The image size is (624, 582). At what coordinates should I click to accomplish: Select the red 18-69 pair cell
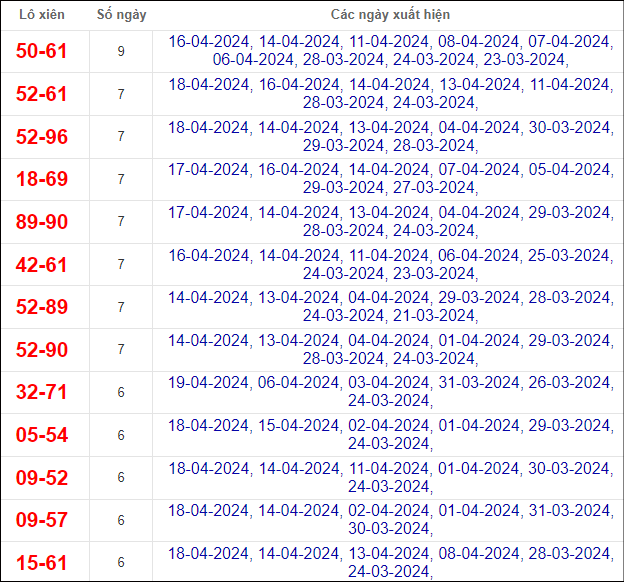(x=42, y=179)
